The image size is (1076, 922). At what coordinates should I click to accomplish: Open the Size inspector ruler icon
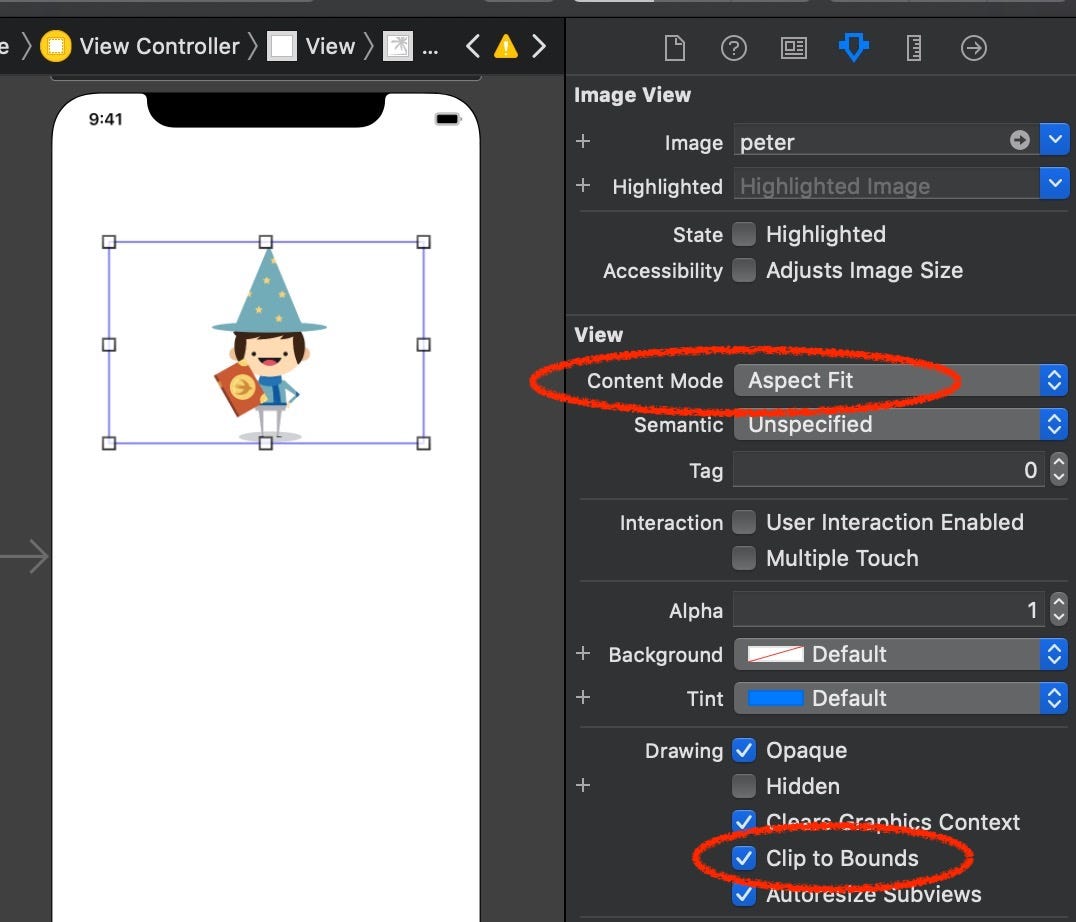pos(913,47)
